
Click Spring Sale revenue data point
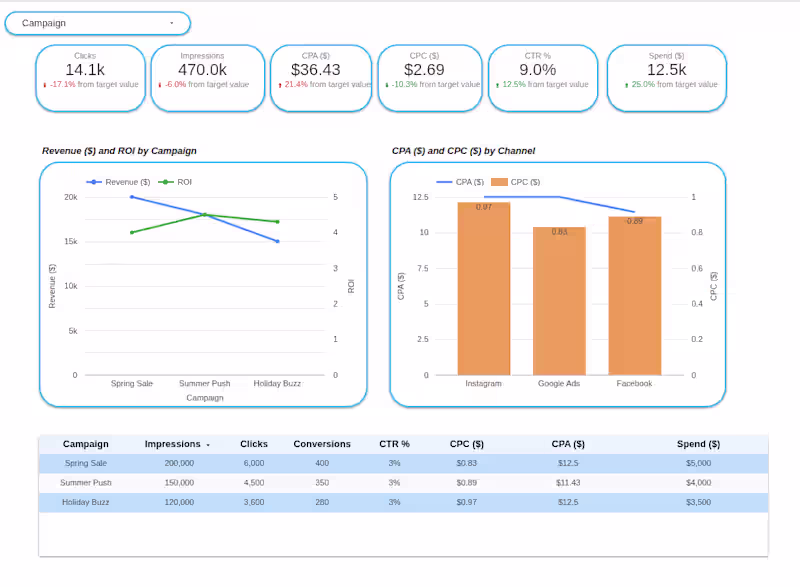point(132,197)
